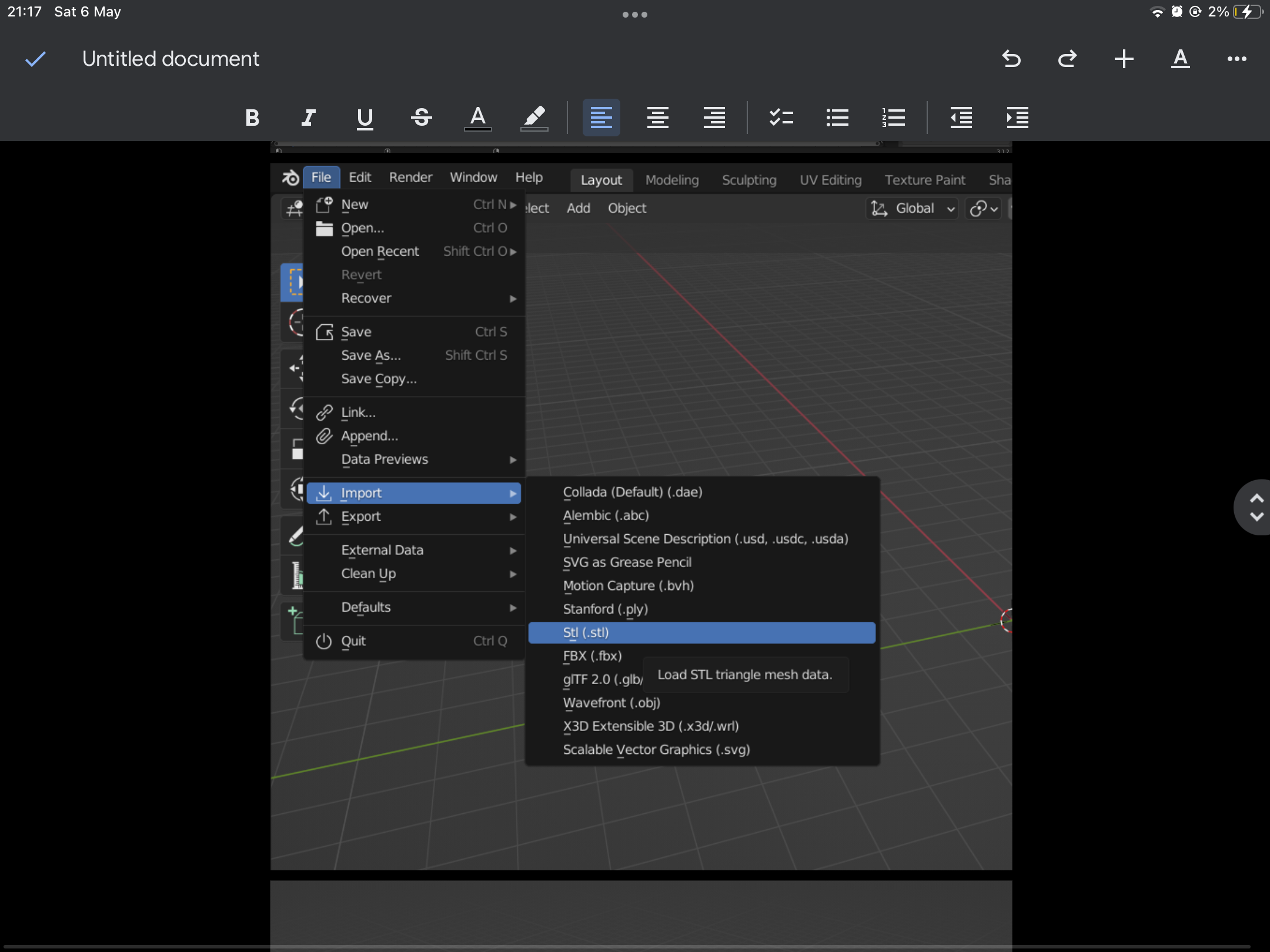Tap the blue checkmark done icon
The image size is (1270, 952).
point(35,59)
